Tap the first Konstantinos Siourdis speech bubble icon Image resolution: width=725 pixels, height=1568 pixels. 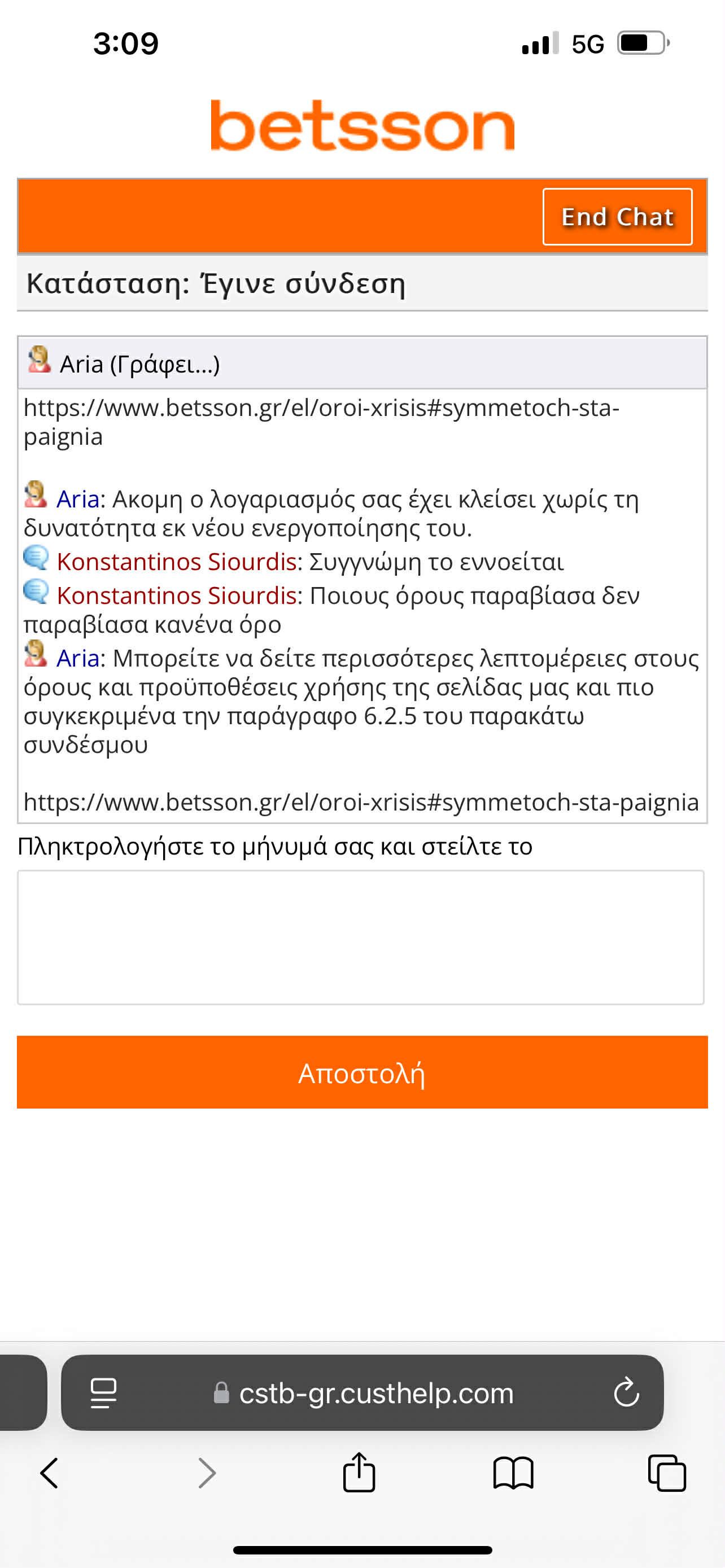36,558
